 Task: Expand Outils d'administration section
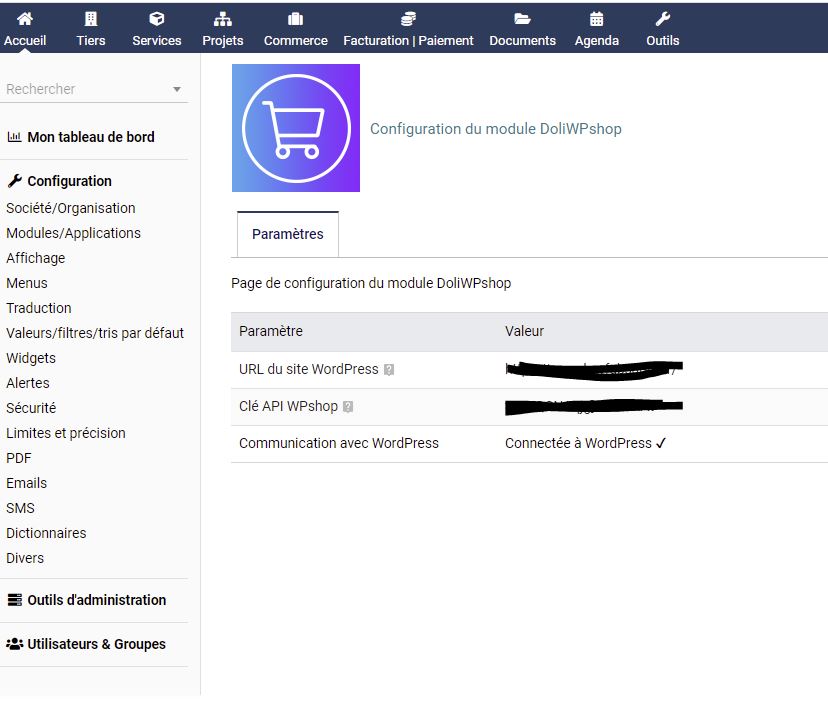pyautogui.click(x=96, y=600)
